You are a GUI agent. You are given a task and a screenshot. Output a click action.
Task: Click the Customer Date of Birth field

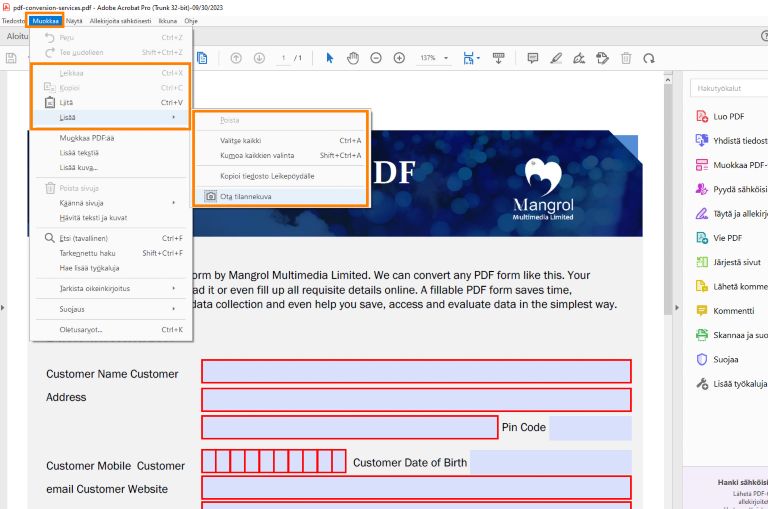click(x=551, y=462)
